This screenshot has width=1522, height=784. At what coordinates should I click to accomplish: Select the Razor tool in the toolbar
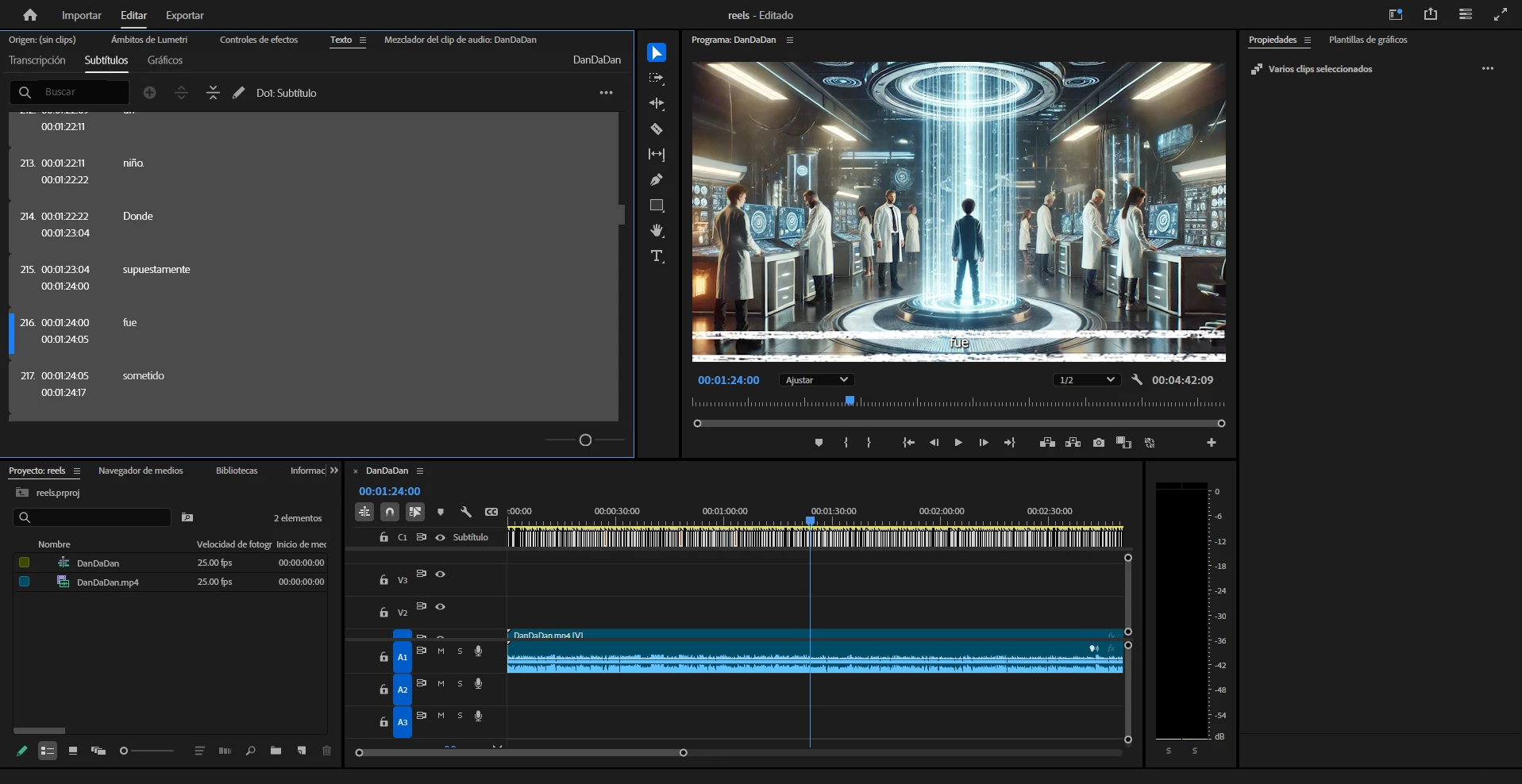(657, 129)
